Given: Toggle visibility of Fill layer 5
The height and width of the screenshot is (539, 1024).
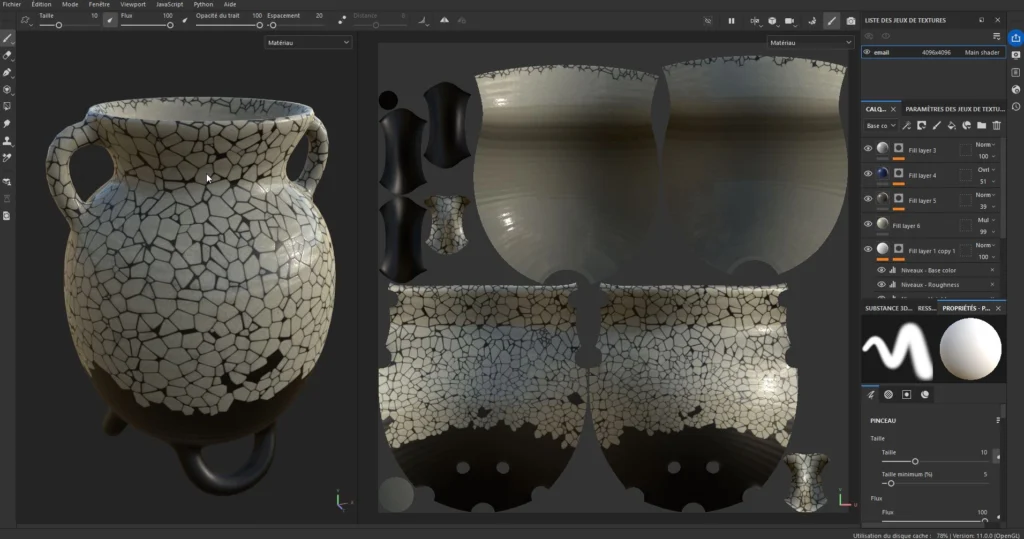Looking at the screenshot, I should pyautogui.click(x=868, y=199).
